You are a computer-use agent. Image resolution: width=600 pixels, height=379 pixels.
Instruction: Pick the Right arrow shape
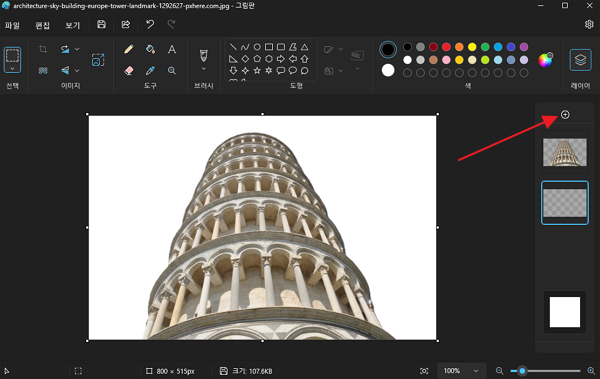tap(281, 59)
